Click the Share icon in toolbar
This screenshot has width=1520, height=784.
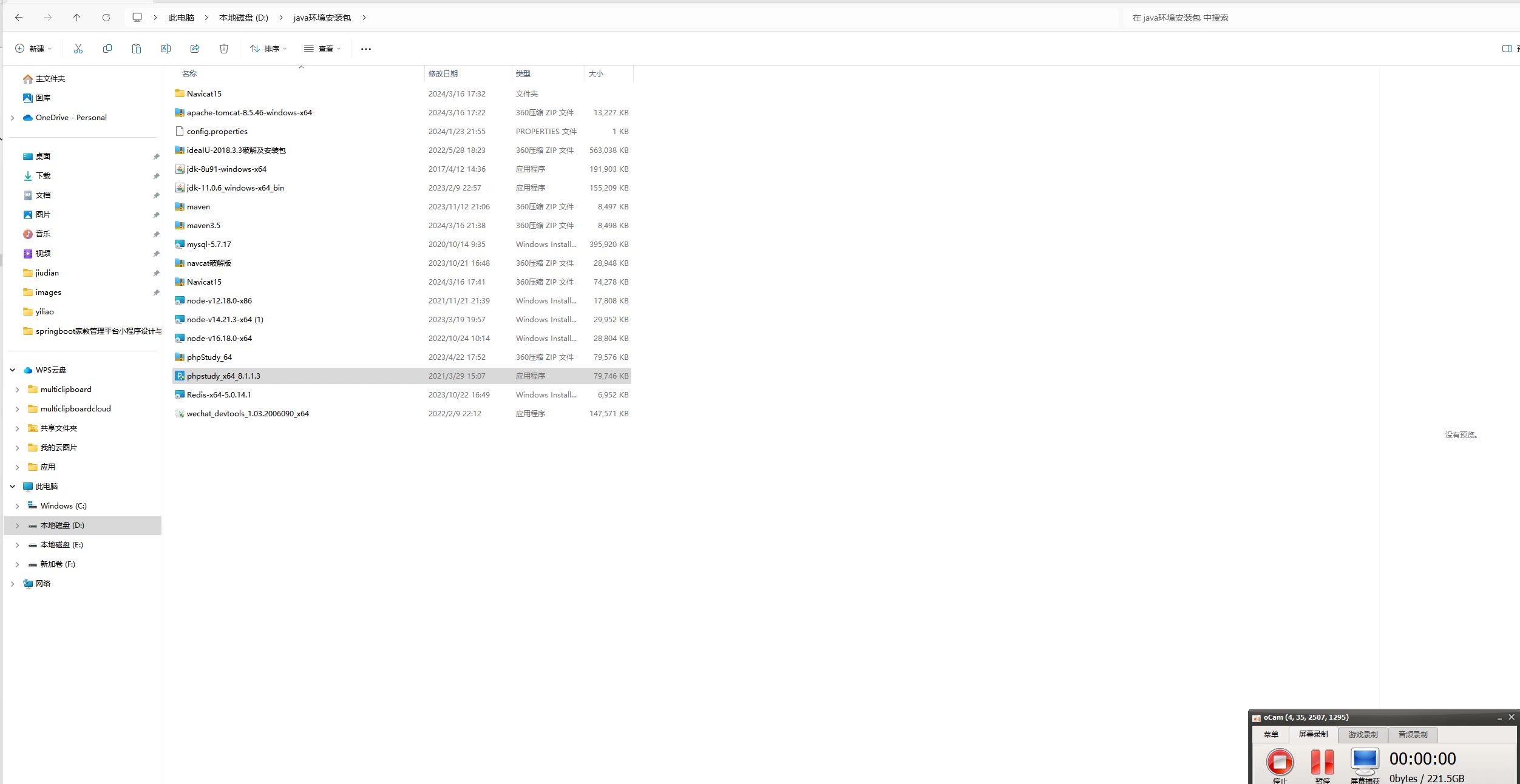[195, 49]
